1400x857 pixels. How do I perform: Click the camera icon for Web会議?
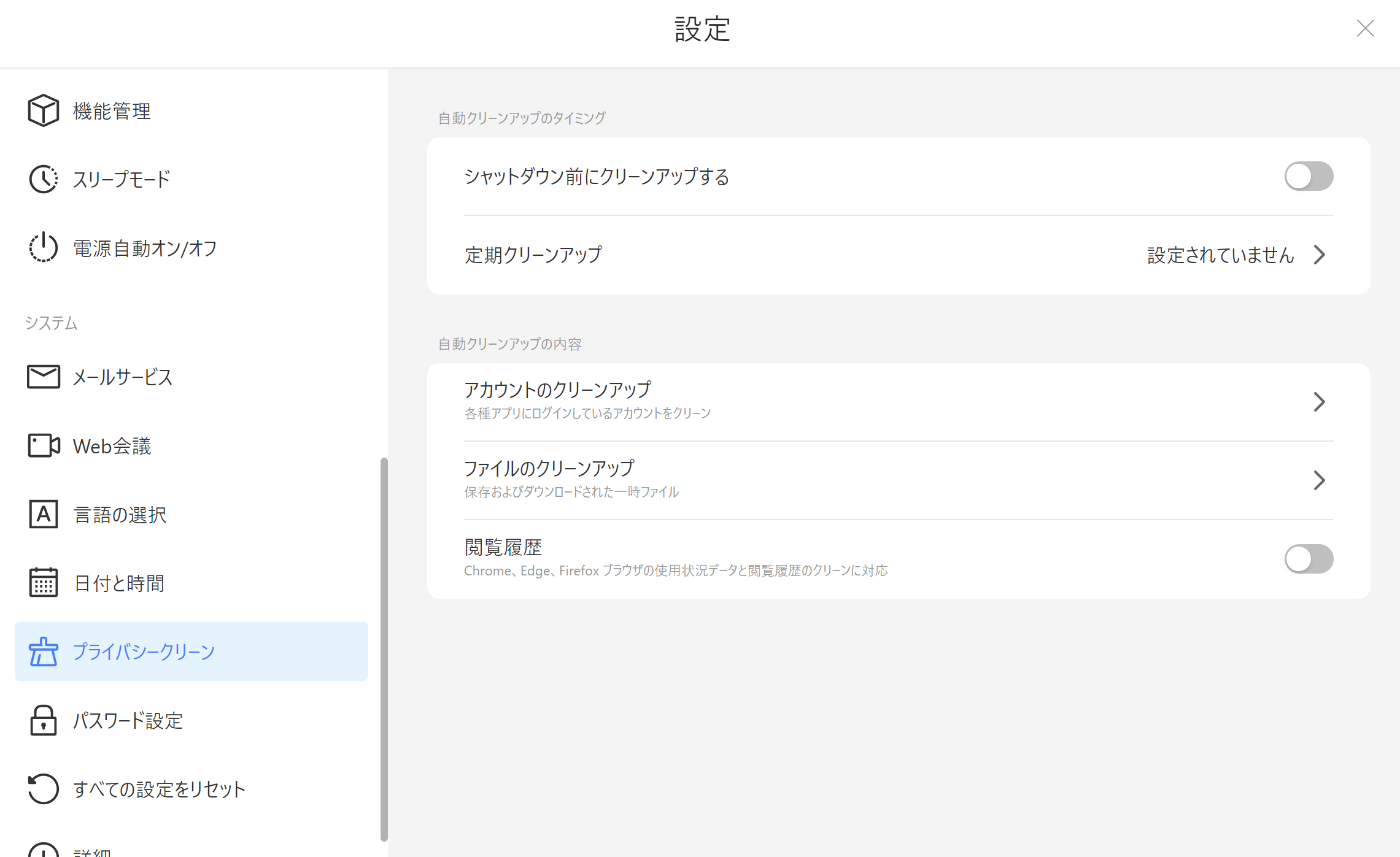click(x=43, y=445)
